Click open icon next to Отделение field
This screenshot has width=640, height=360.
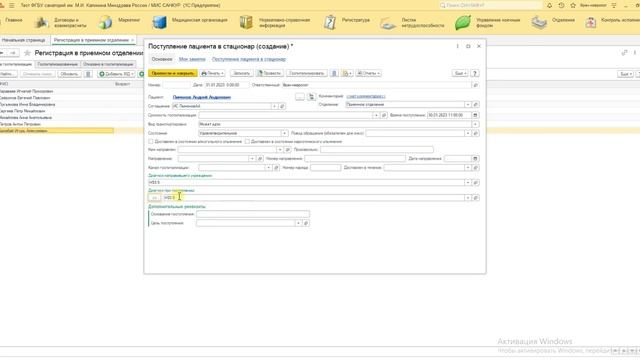[476, 104]
